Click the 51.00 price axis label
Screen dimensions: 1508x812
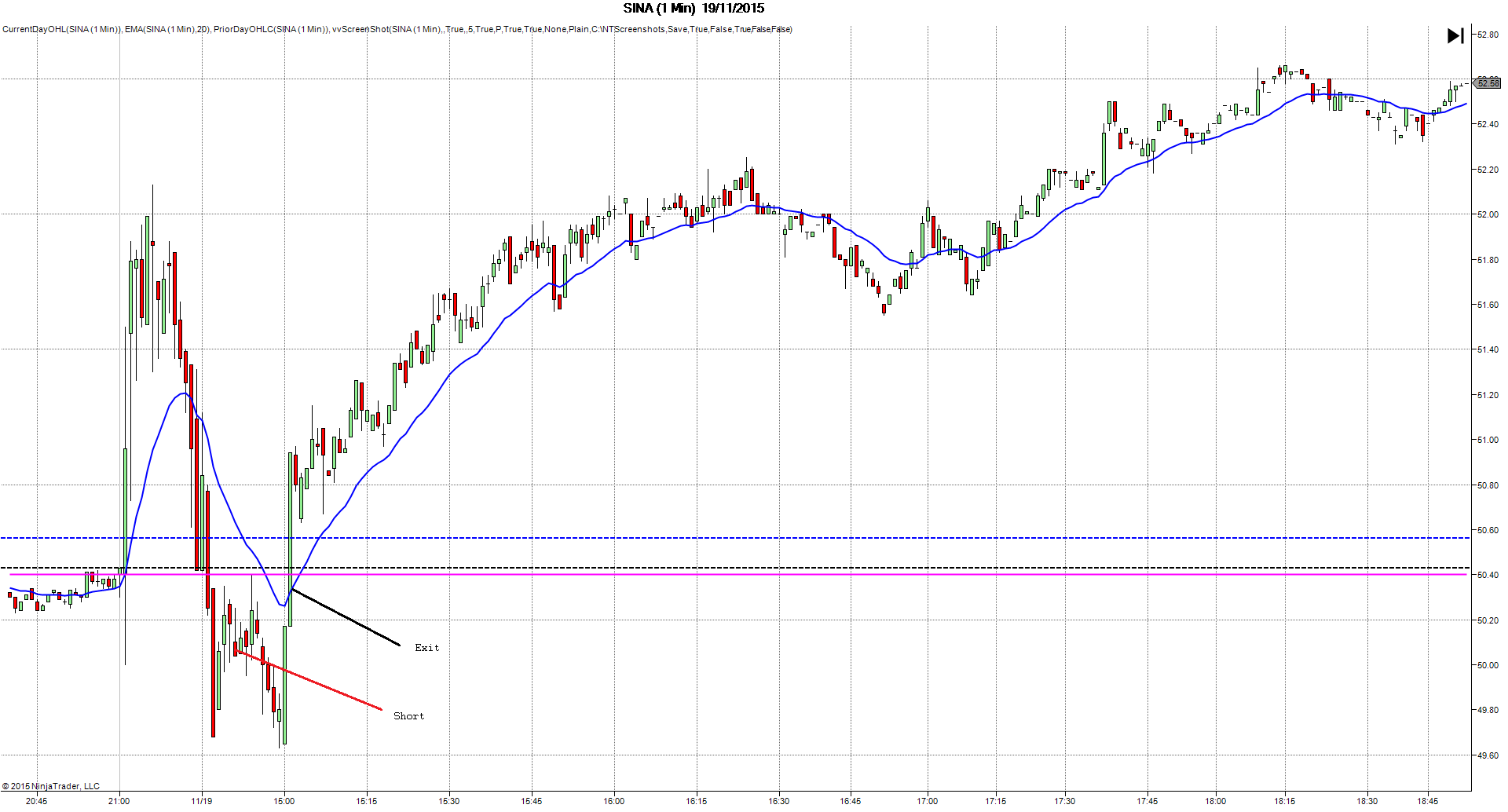[1488, 440]
